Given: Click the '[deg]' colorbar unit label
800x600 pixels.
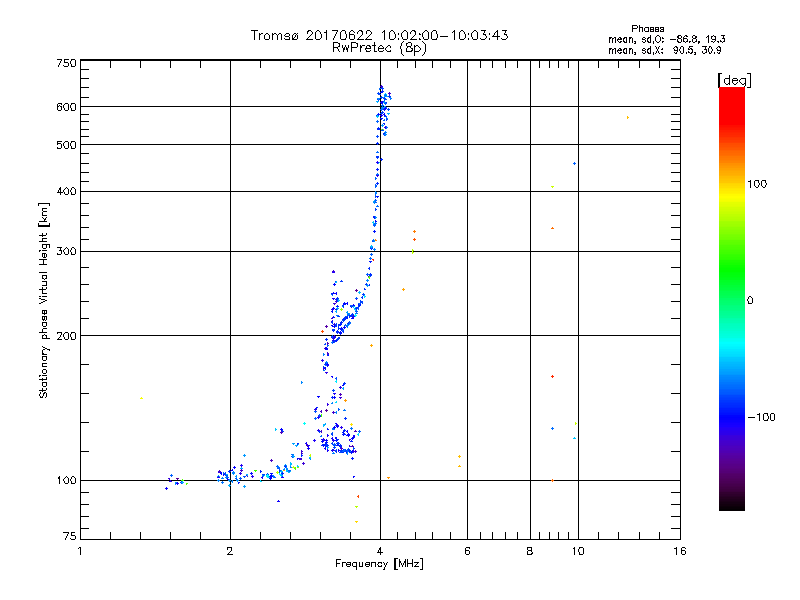Looking at the screenshot, I should click(x=734, y=80).
